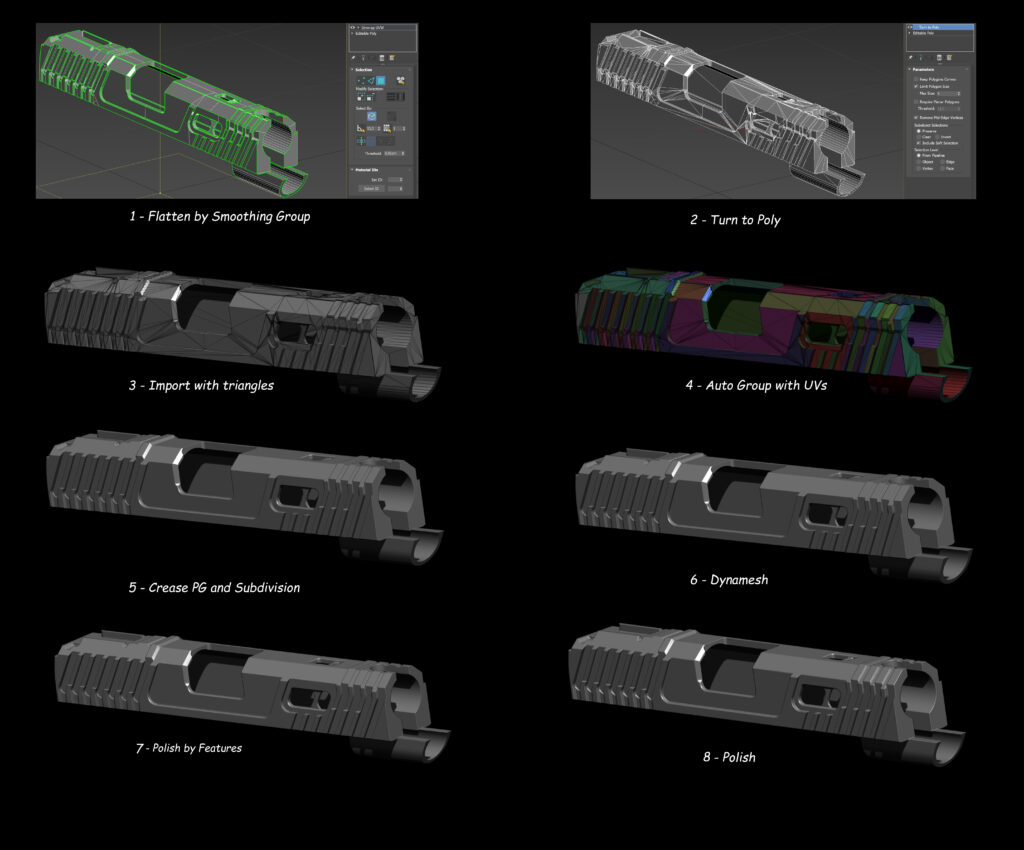Select the Invert radio option
Viewport: 1024px width, 850px height.
[938, 137]
